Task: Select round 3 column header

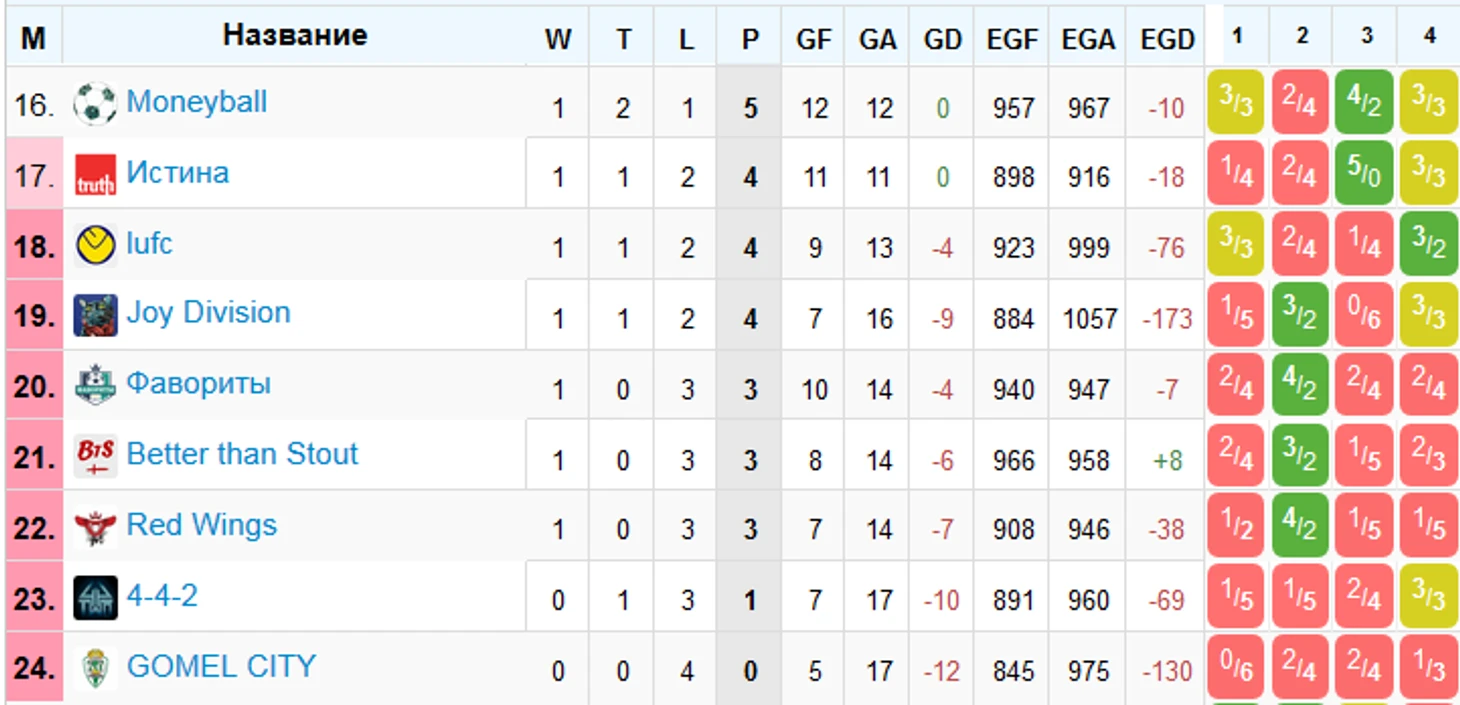Action: tap(1366, 36)
